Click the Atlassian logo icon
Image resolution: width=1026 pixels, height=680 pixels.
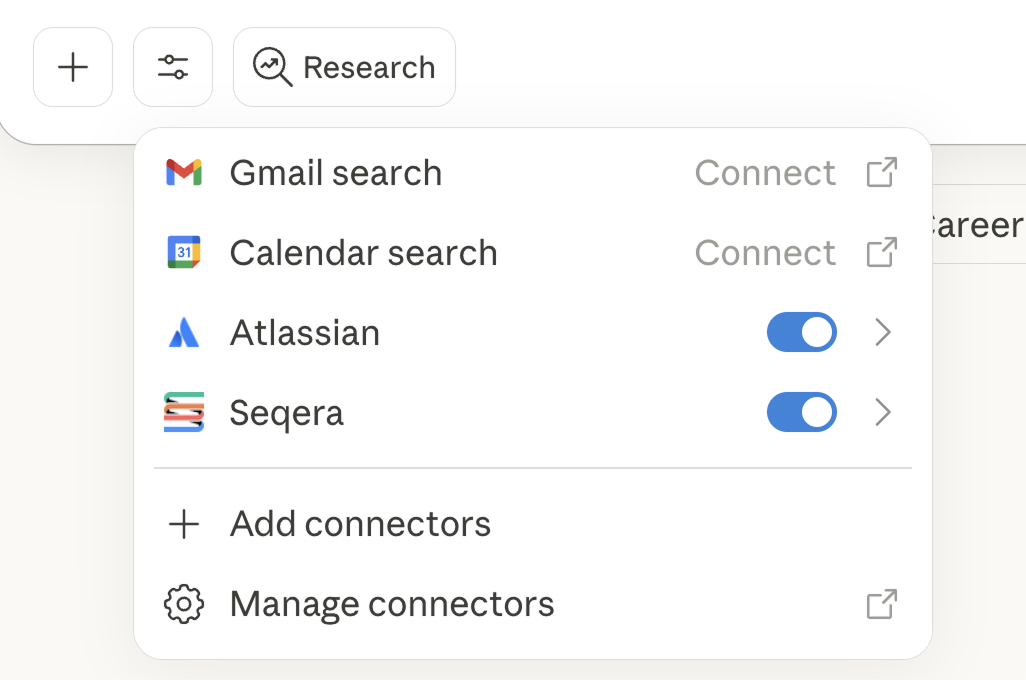click(184, 333)
